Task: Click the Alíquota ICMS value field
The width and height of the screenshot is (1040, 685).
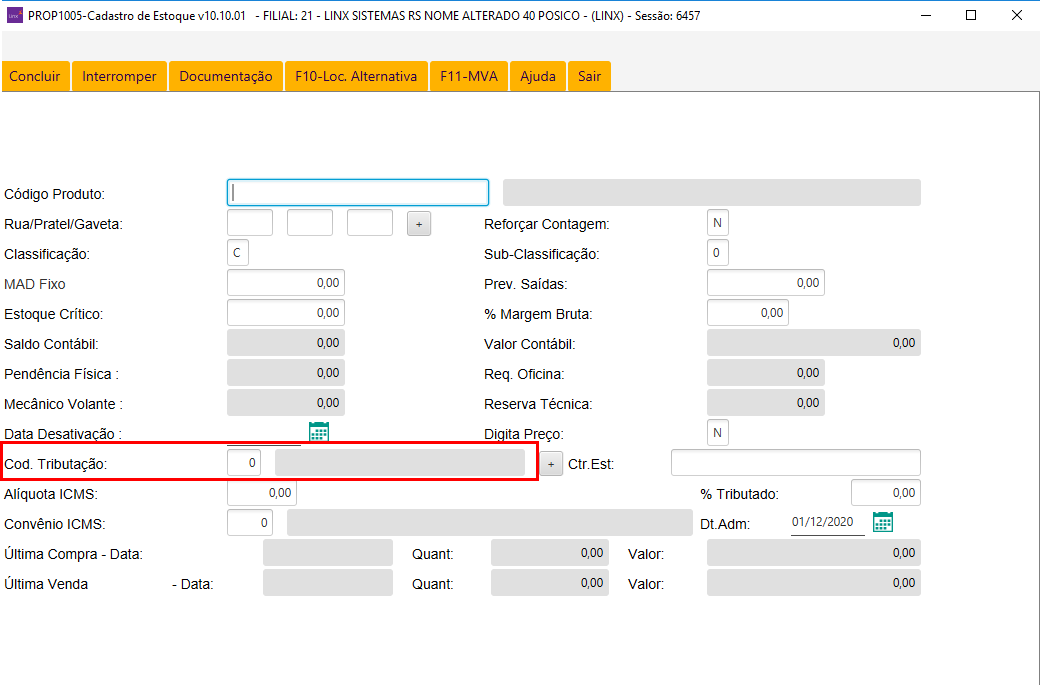Action: [x=262, y=493]
